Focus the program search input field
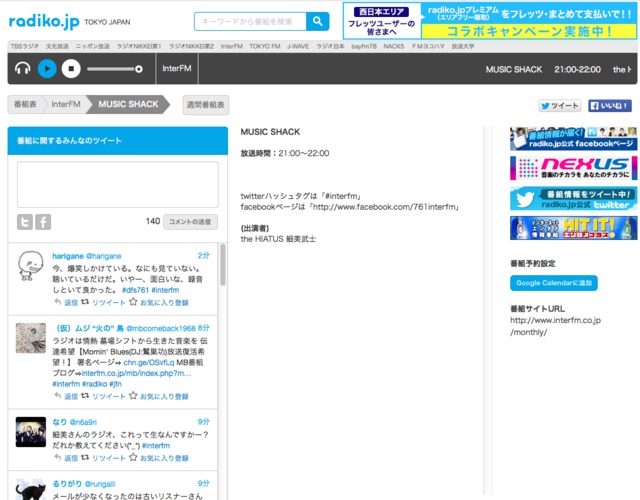Screen dimensions: 640x500 coord(249,21)
